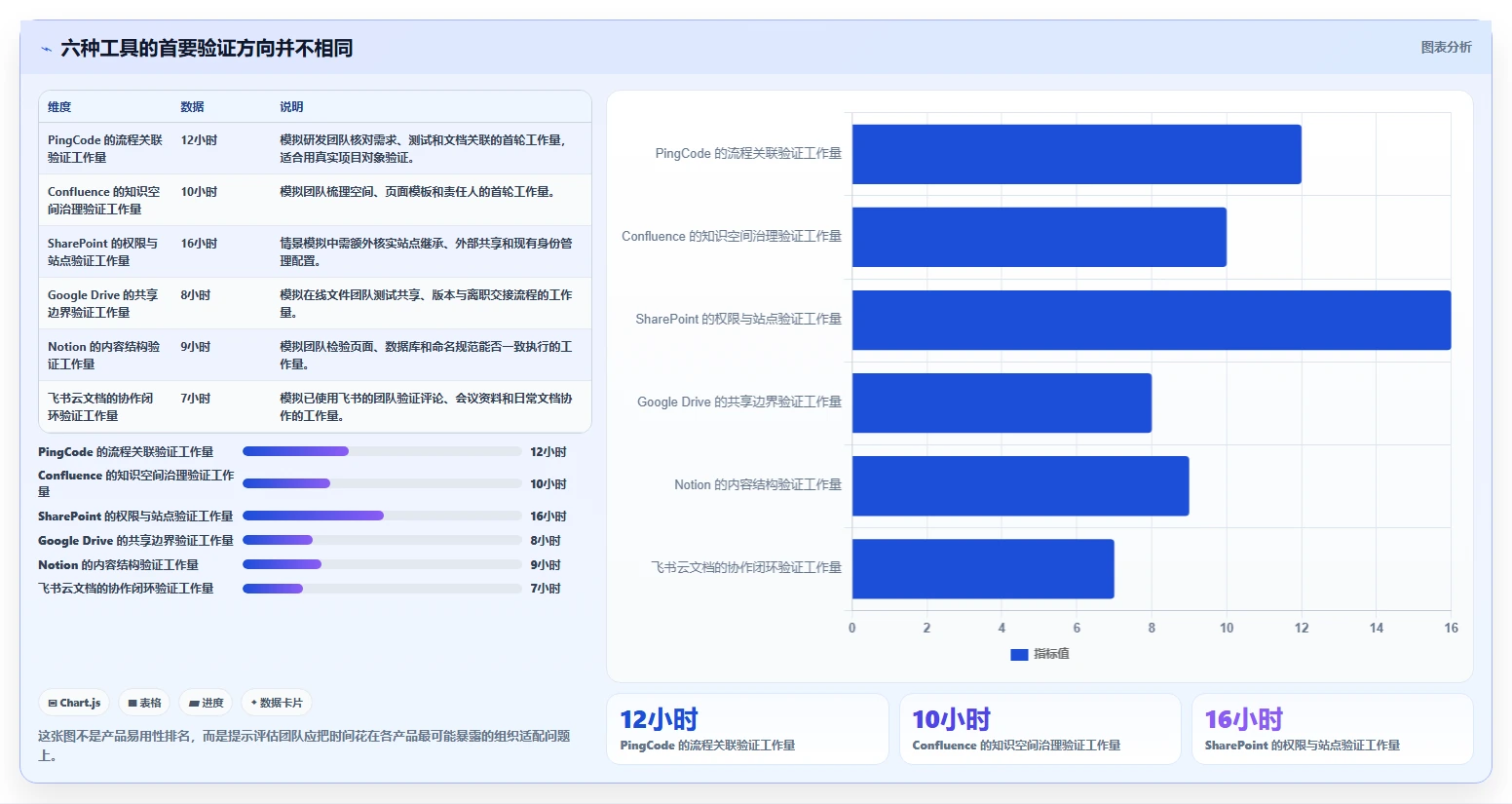This screenshot has width=1512, height=804.
Task: Click the 飞书云文档 bar in the chart
Action: coord(983,568)
